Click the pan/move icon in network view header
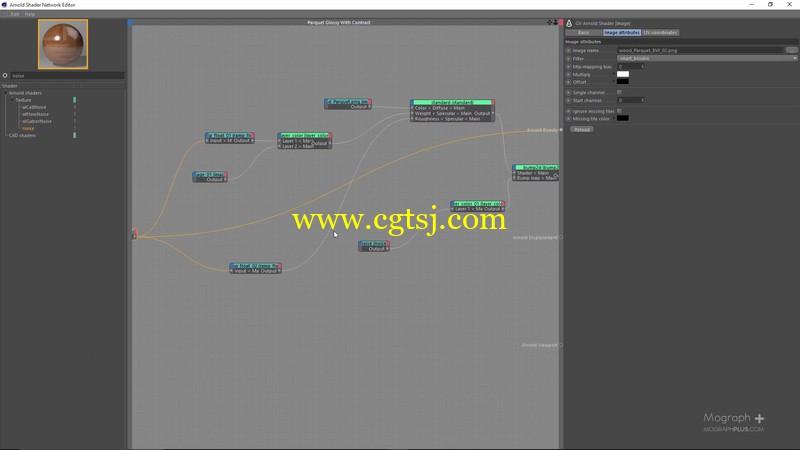Viewport: 800px width, 450px height. pos(549,22)
